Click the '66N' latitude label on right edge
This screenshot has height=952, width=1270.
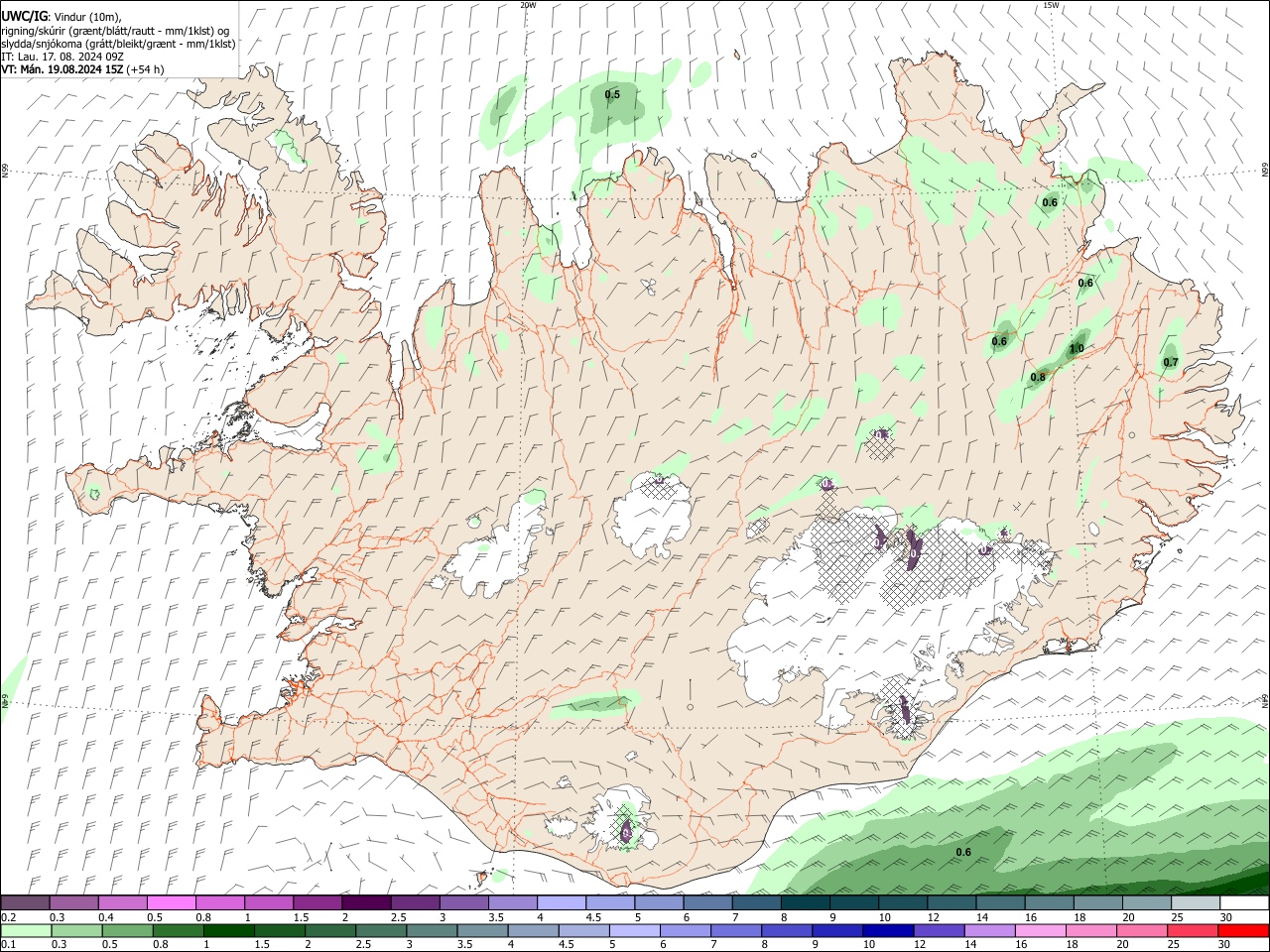1265,171
